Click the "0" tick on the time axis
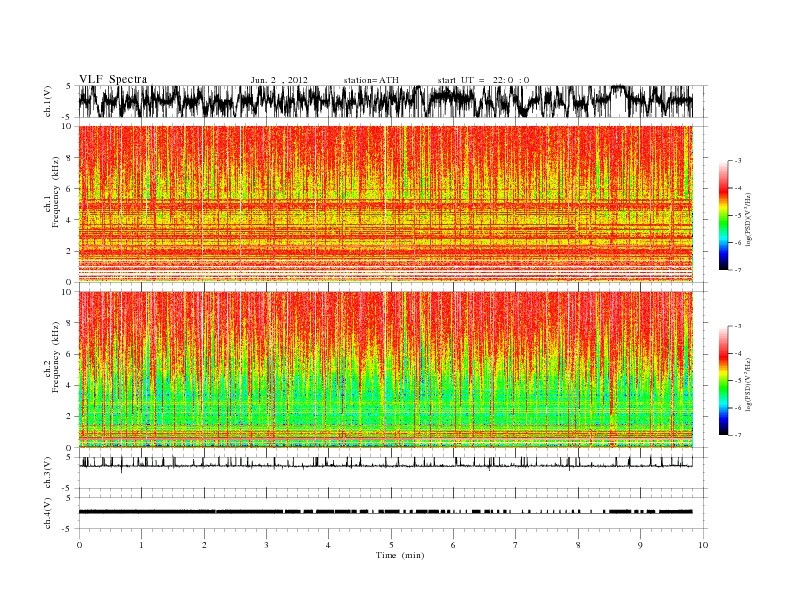This screenshot has width=792, height=612. [x=79, y=545]
